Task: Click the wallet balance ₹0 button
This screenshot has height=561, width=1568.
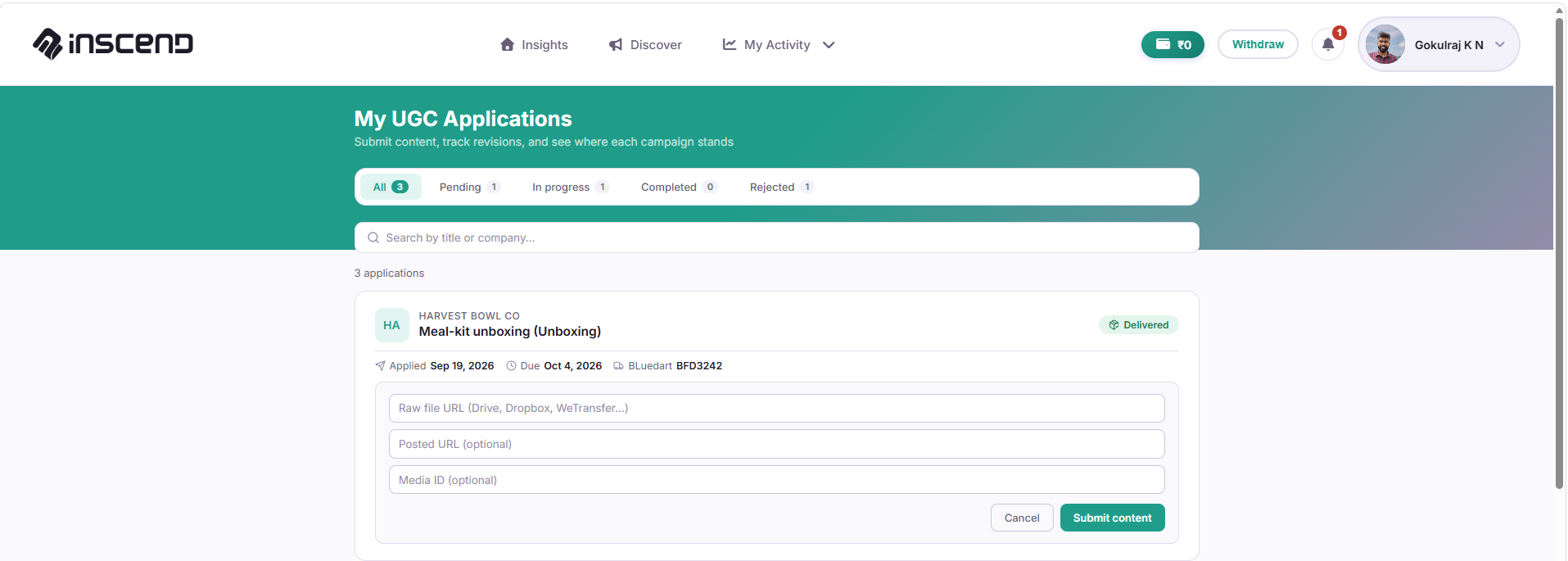Action: (1173, 44)
